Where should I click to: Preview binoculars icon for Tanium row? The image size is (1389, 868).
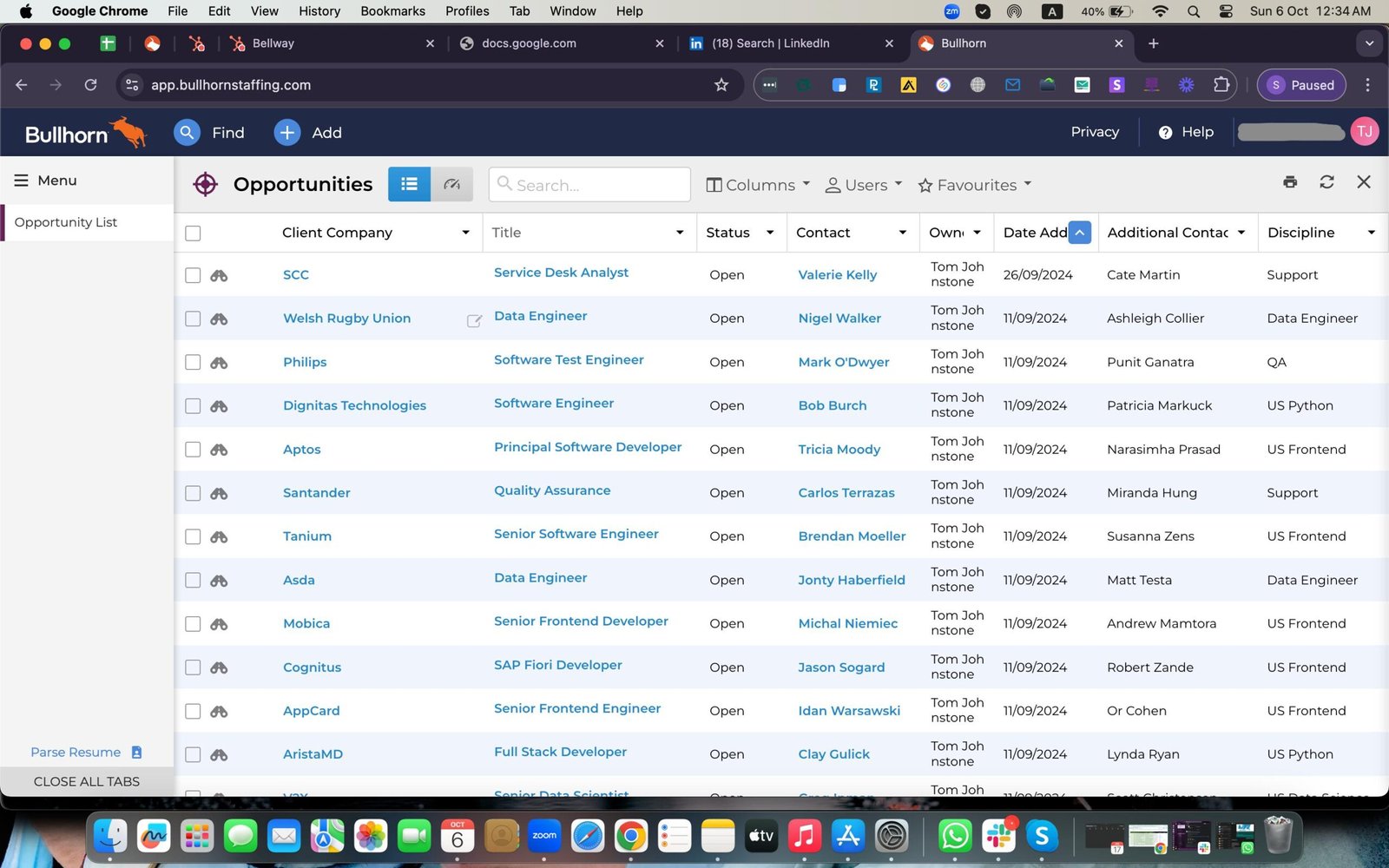pos(219,536)
